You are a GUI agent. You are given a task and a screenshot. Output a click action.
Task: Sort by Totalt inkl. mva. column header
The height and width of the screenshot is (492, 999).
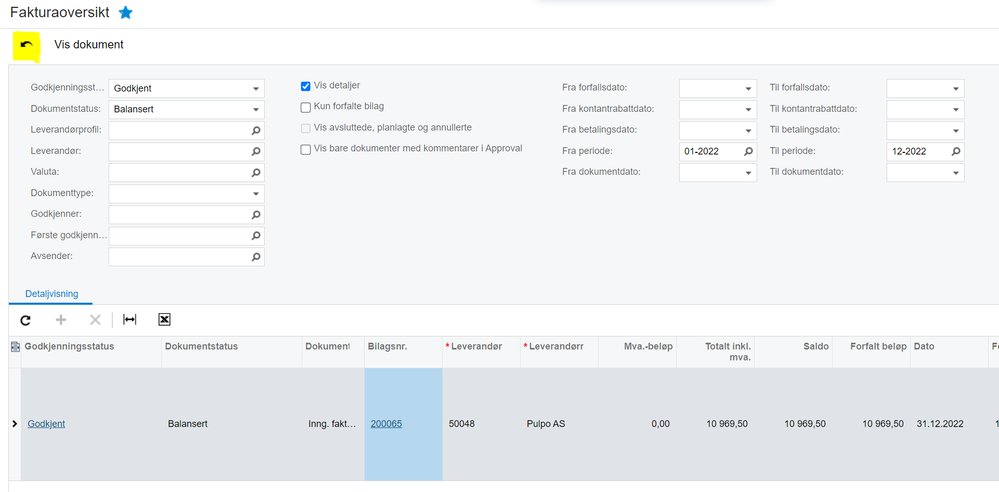[715, 352]
